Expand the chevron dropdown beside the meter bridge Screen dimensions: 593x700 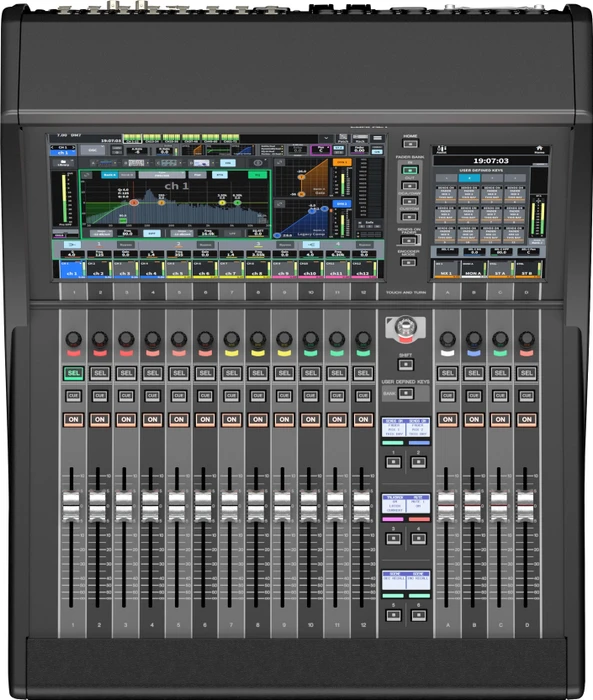(326, 138)
